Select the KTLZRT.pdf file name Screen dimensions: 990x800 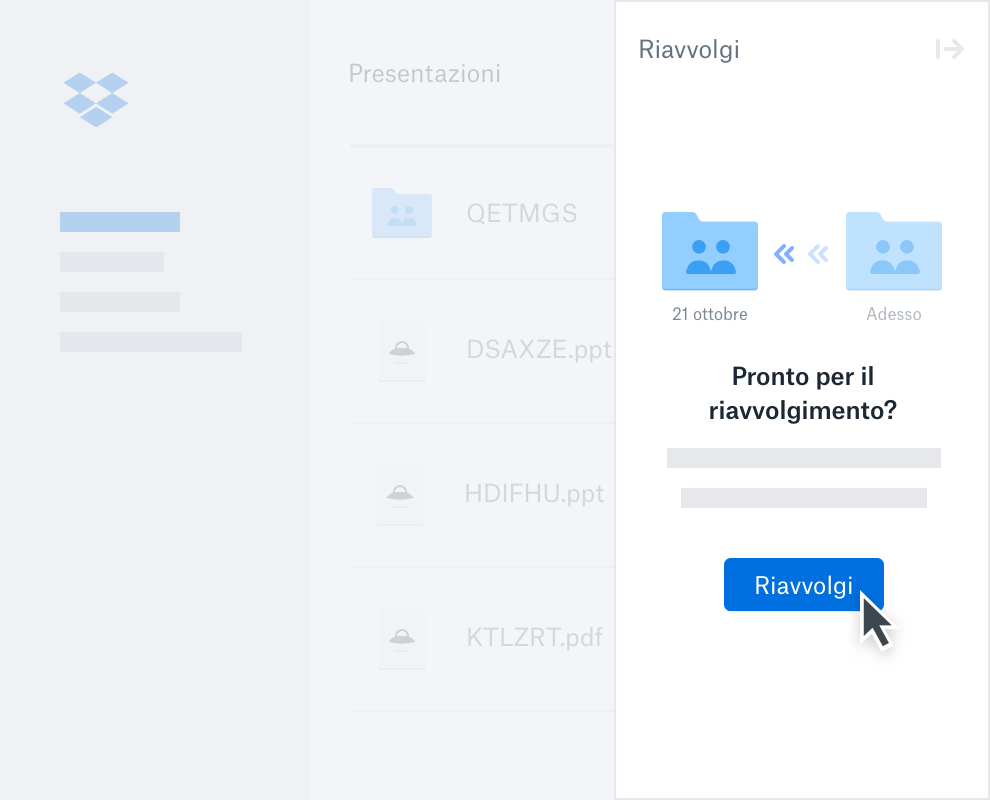point(534,638)
